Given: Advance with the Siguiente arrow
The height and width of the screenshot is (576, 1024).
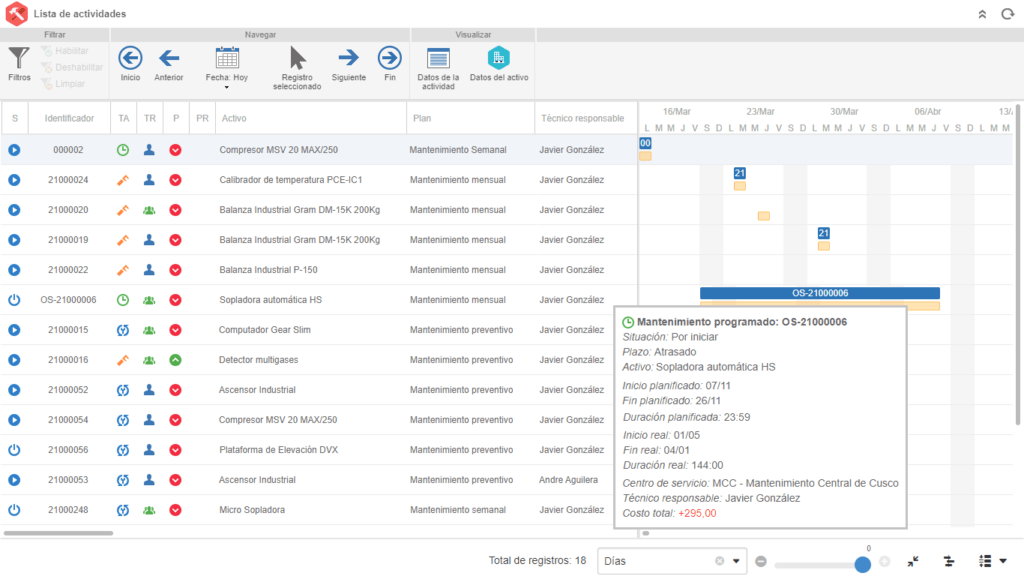Looking at the screenshot, I should pos(348,59).
